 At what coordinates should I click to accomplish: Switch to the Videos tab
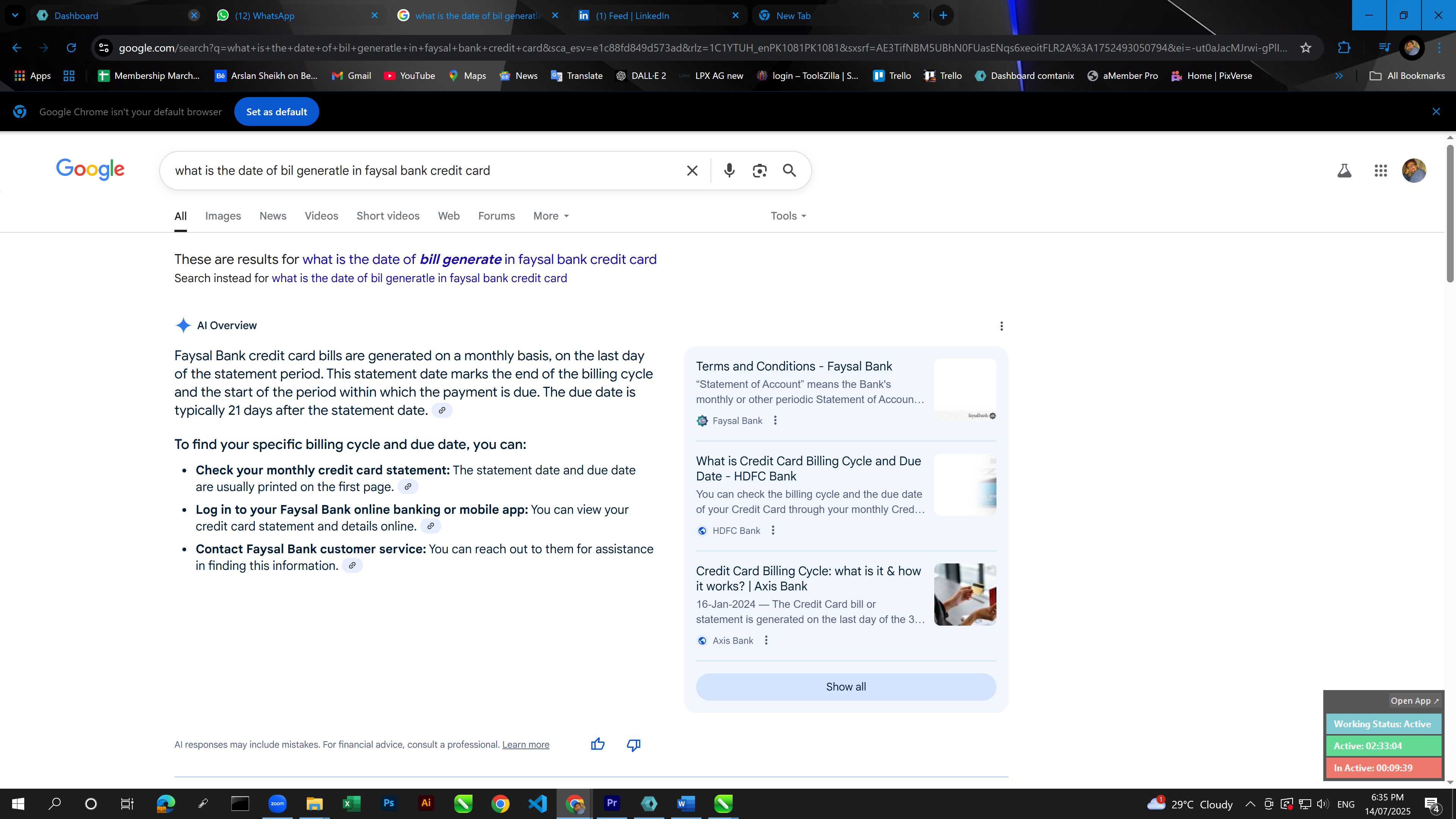click(x=321, y=216)
